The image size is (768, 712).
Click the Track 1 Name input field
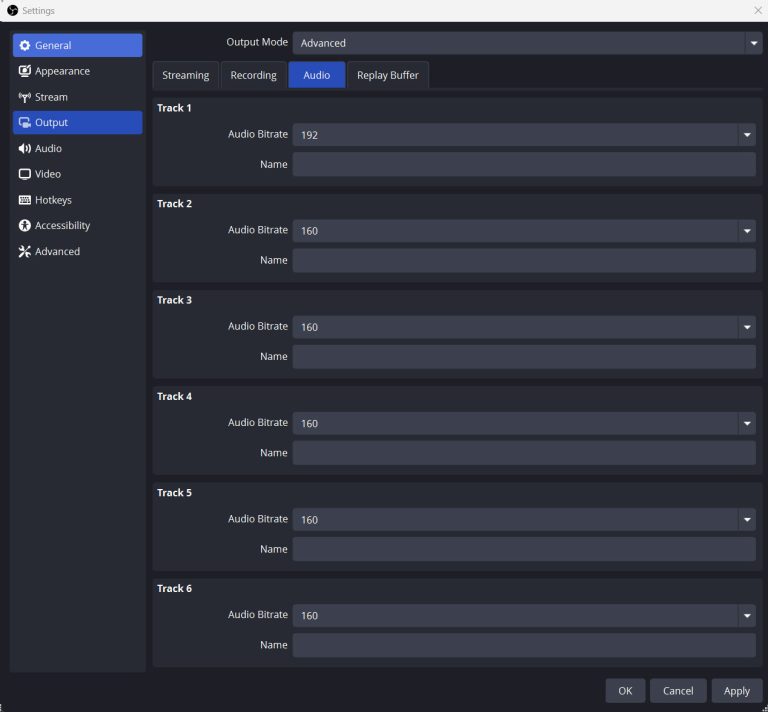click(523, 165)
